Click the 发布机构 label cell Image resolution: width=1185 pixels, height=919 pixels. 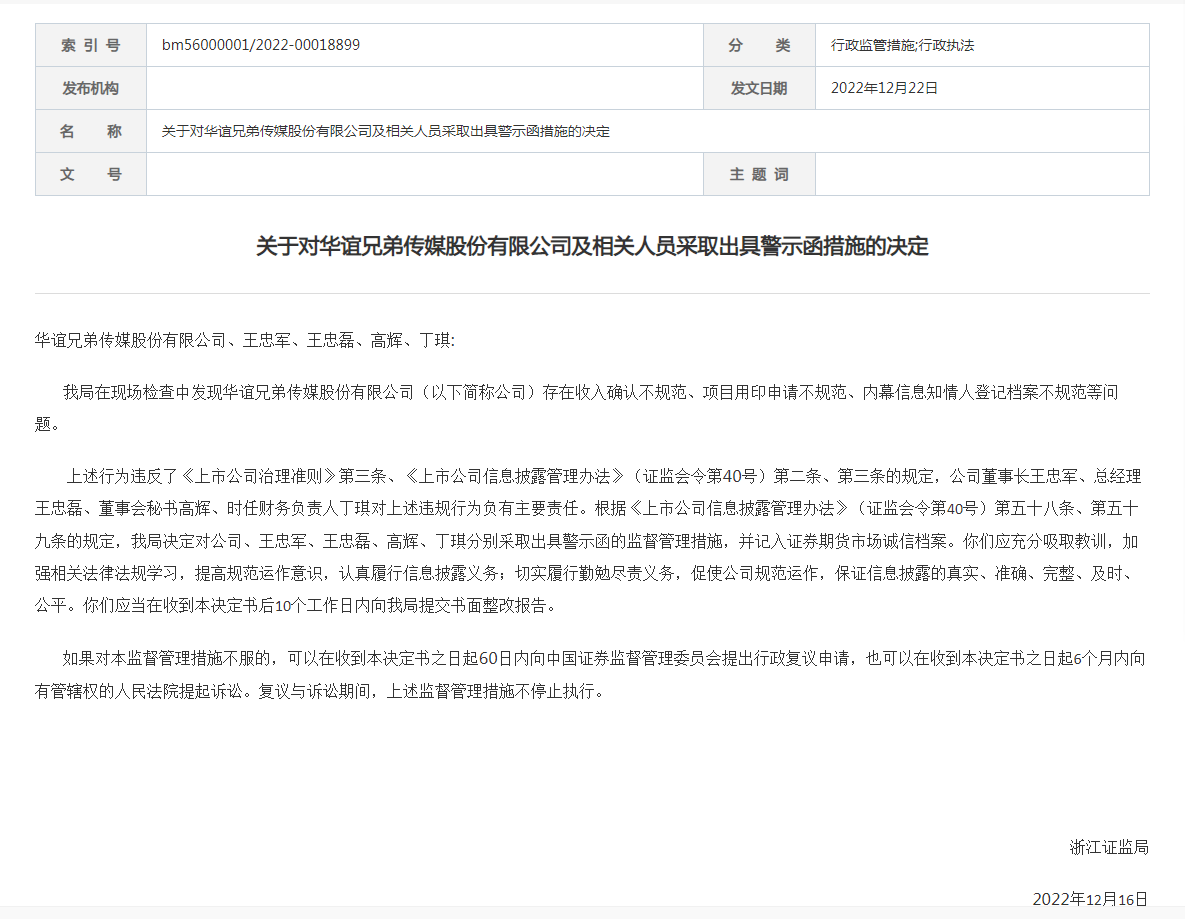pos(91,88)
